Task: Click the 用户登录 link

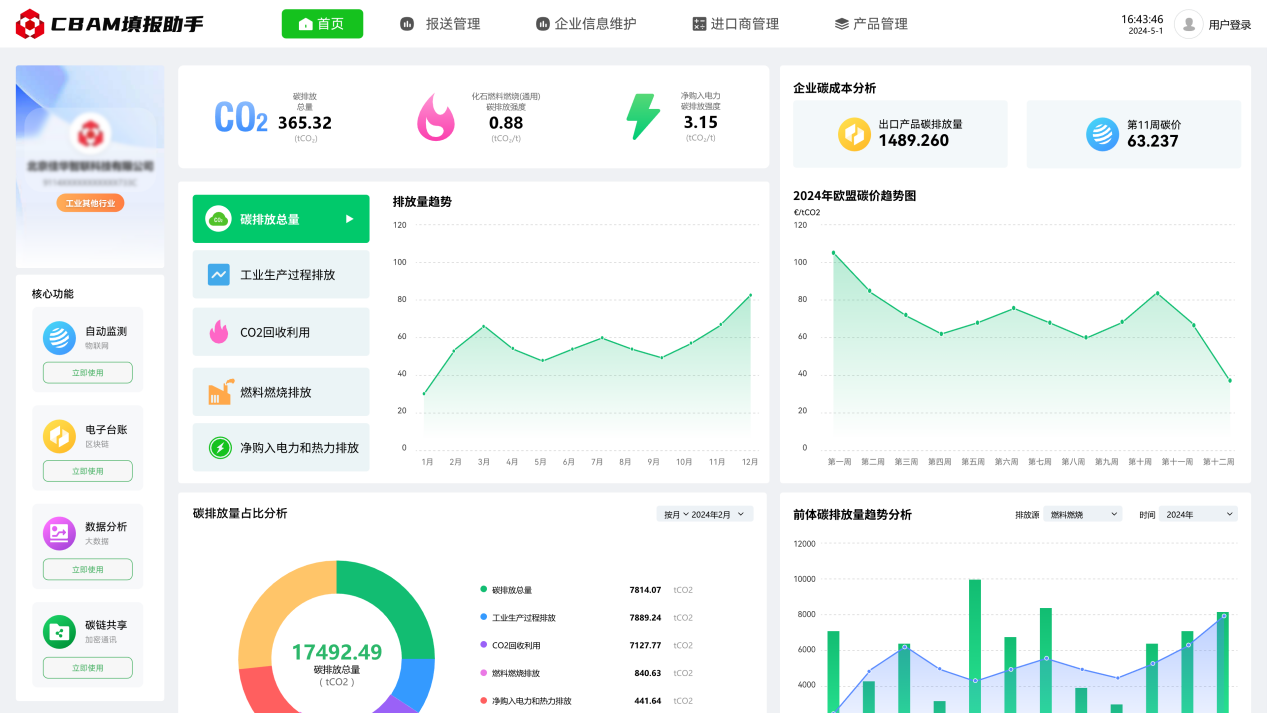Action: point(1229,25)
